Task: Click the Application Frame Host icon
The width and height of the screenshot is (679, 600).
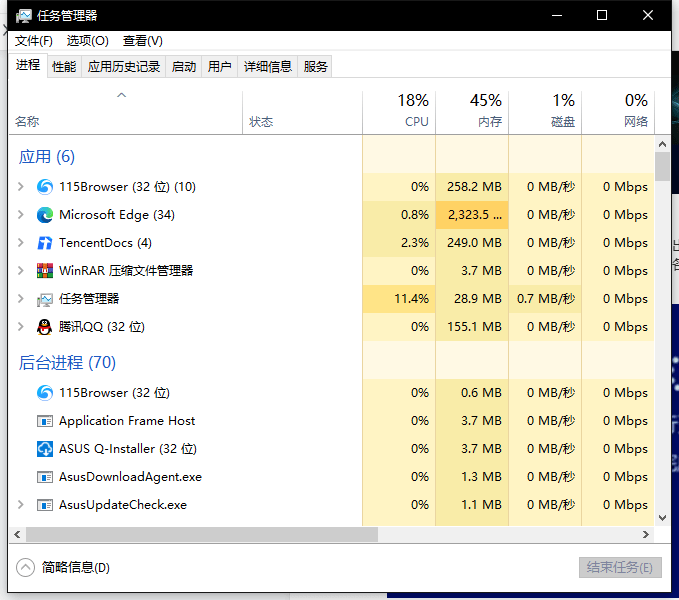Action: tap(45, 421)
